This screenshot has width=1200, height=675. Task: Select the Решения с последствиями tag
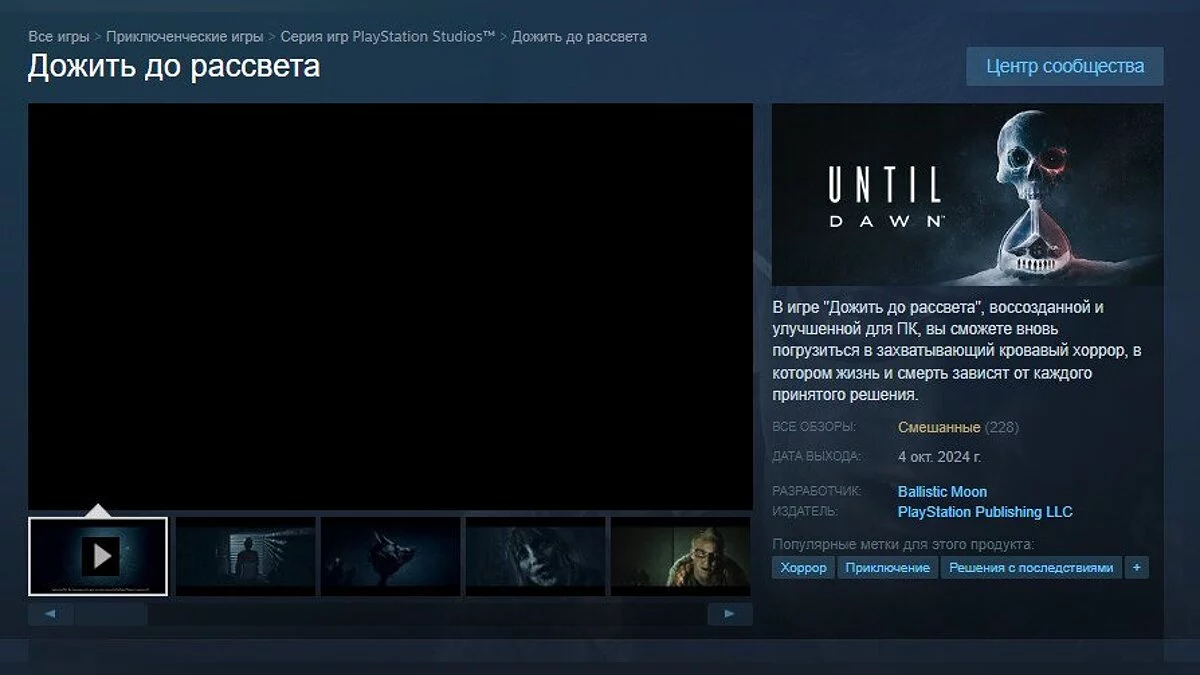[x=1030, y=567]
